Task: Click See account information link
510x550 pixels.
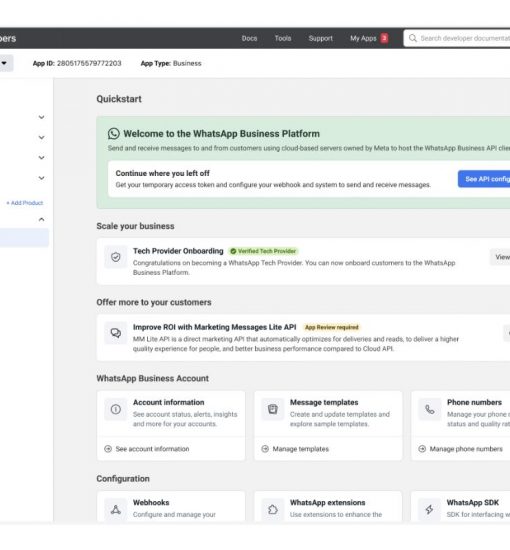Action: [152, 449]
